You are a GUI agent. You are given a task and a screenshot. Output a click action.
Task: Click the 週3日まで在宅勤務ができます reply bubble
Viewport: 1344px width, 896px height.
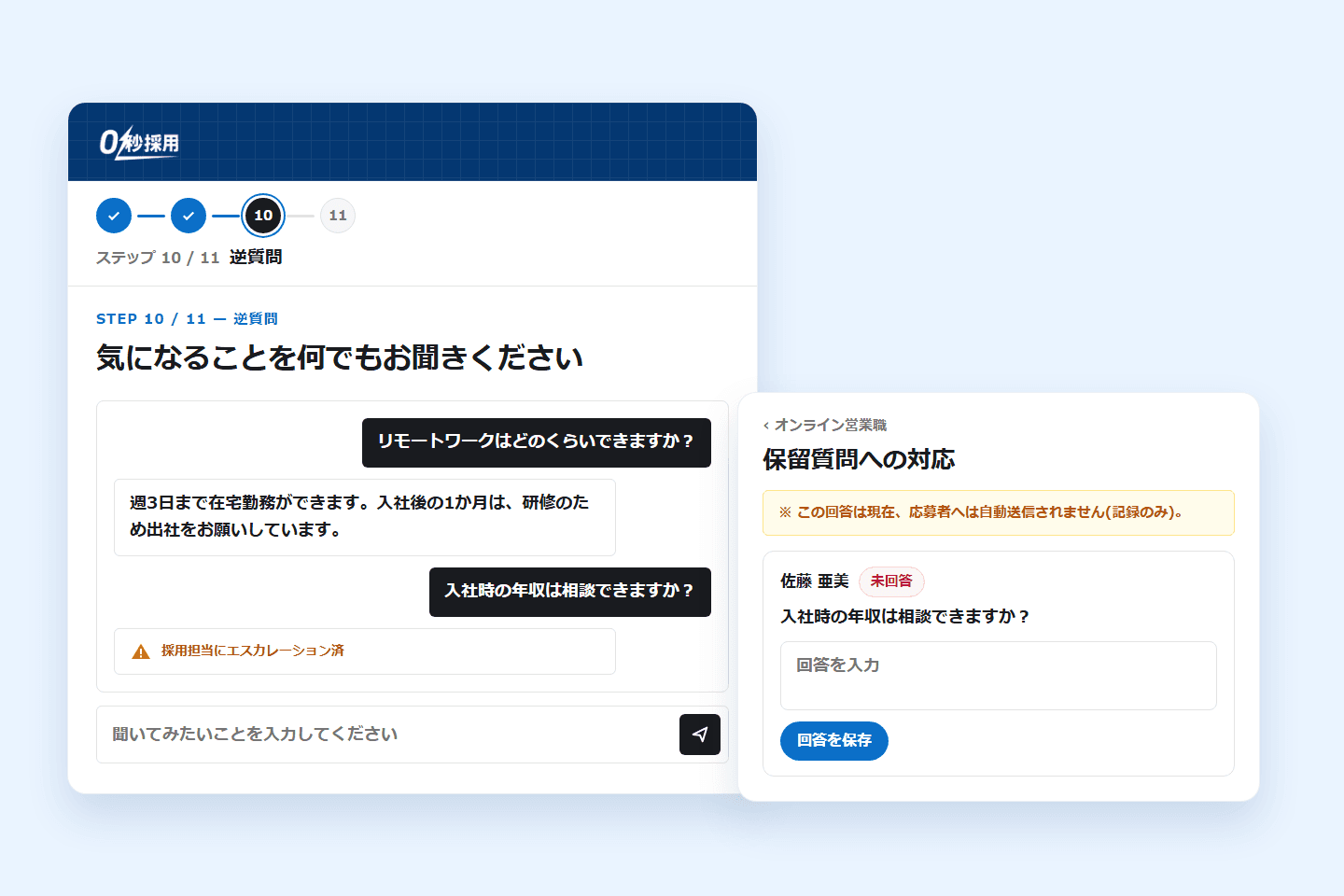coord(365,517)
